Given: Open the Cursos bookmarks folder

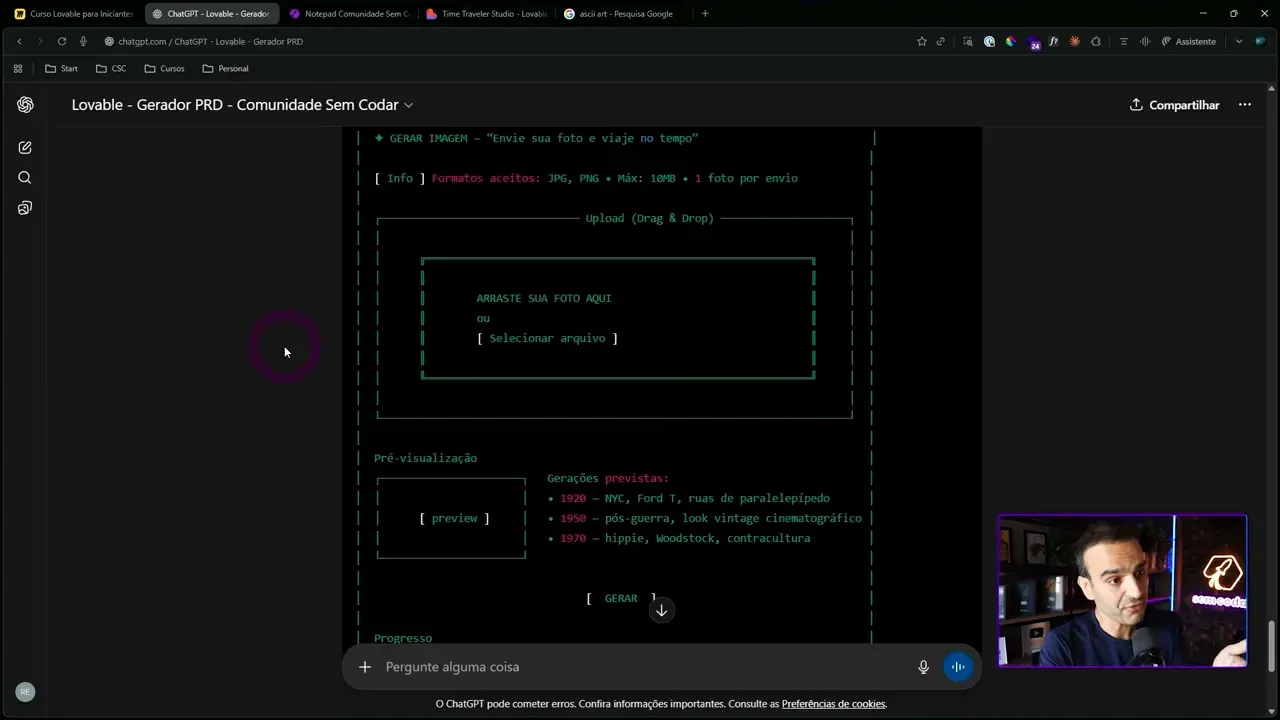Looking at the screenshot, I should click(x=164, y=68).
